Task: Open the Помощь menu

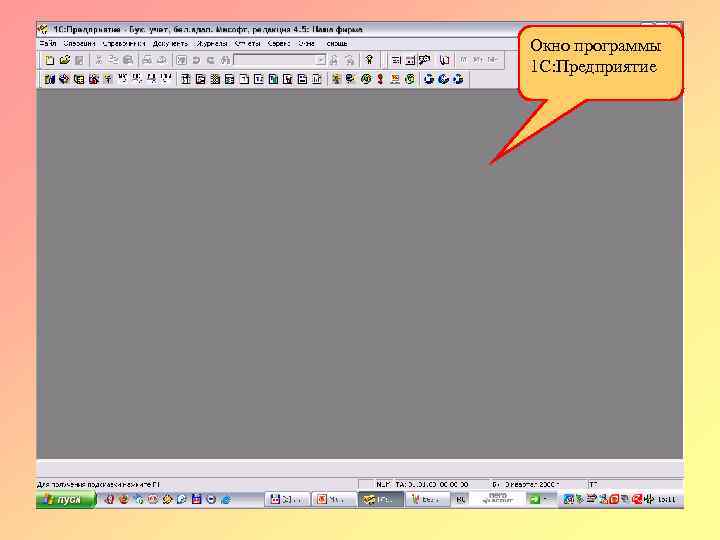Action: 337,44
